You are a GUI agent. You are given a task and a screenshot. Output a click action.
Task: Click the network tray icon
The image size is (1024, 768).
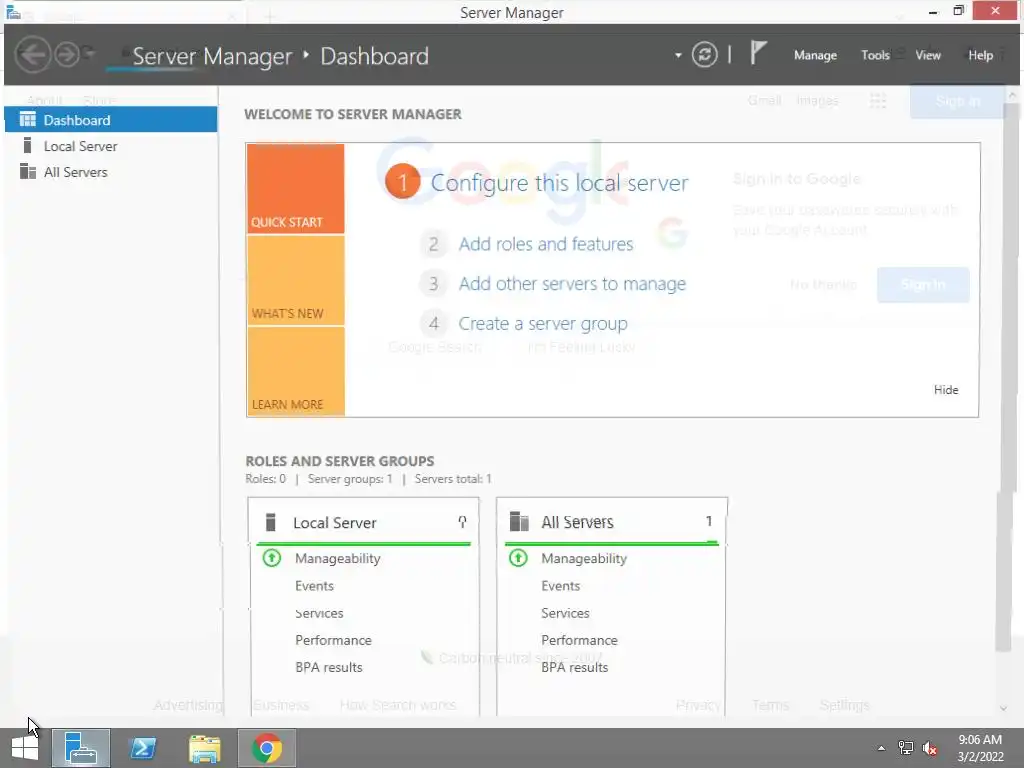tap(906, 748)
